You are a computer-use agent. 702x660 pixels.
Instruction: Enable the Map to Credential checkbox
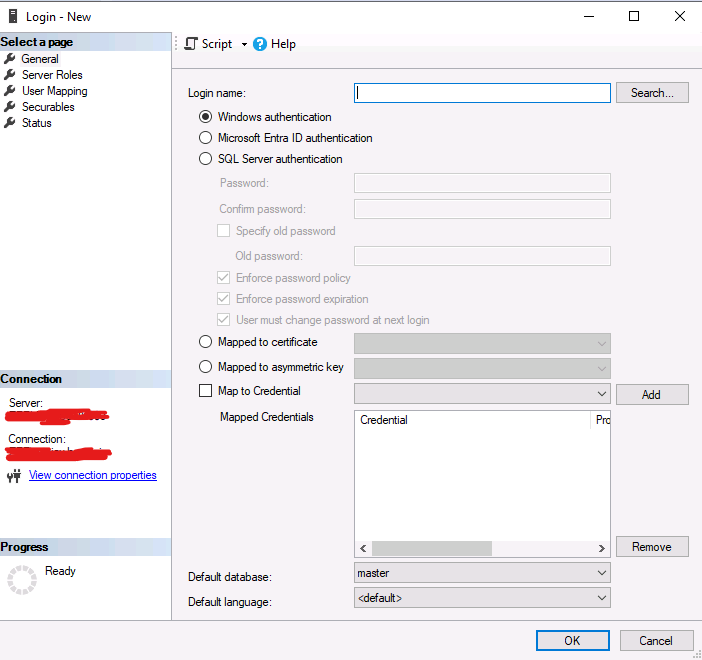[x=206, y=392]
